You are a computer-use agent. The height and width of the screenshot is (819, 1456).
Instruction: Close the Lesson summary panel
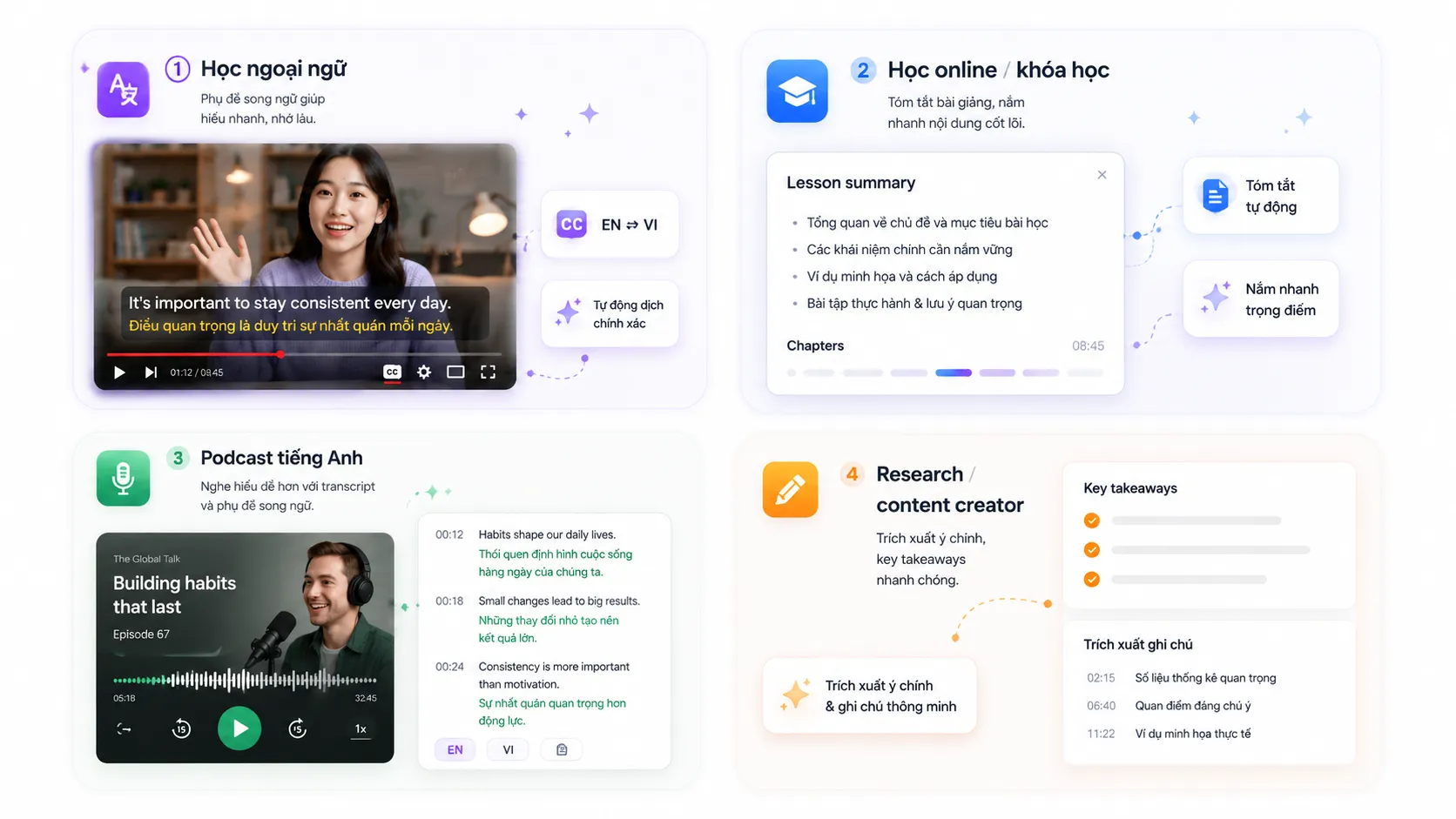(x=1102, y=175)
